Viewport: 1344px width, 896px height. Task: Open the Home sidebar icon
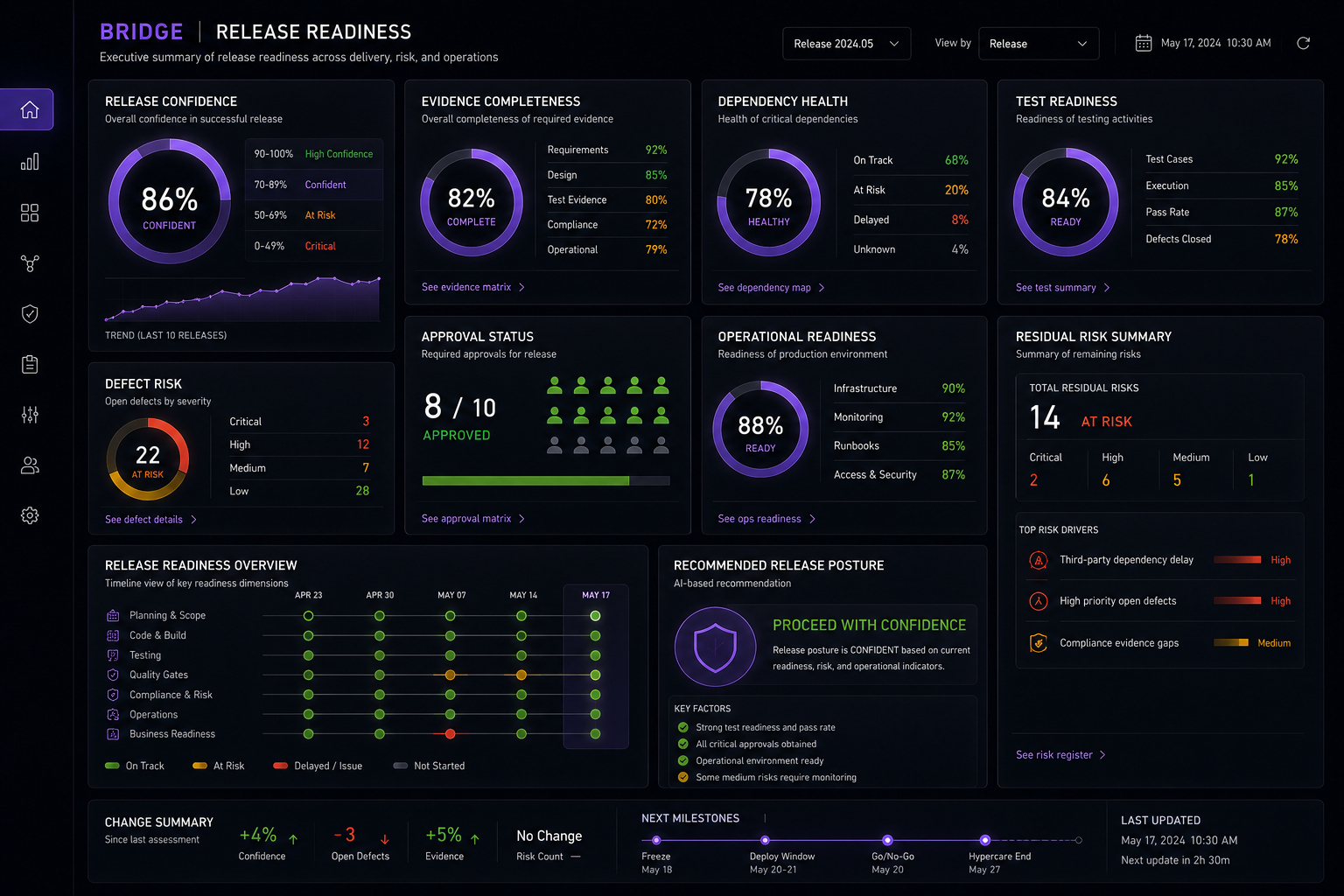(x=30, y=109)
